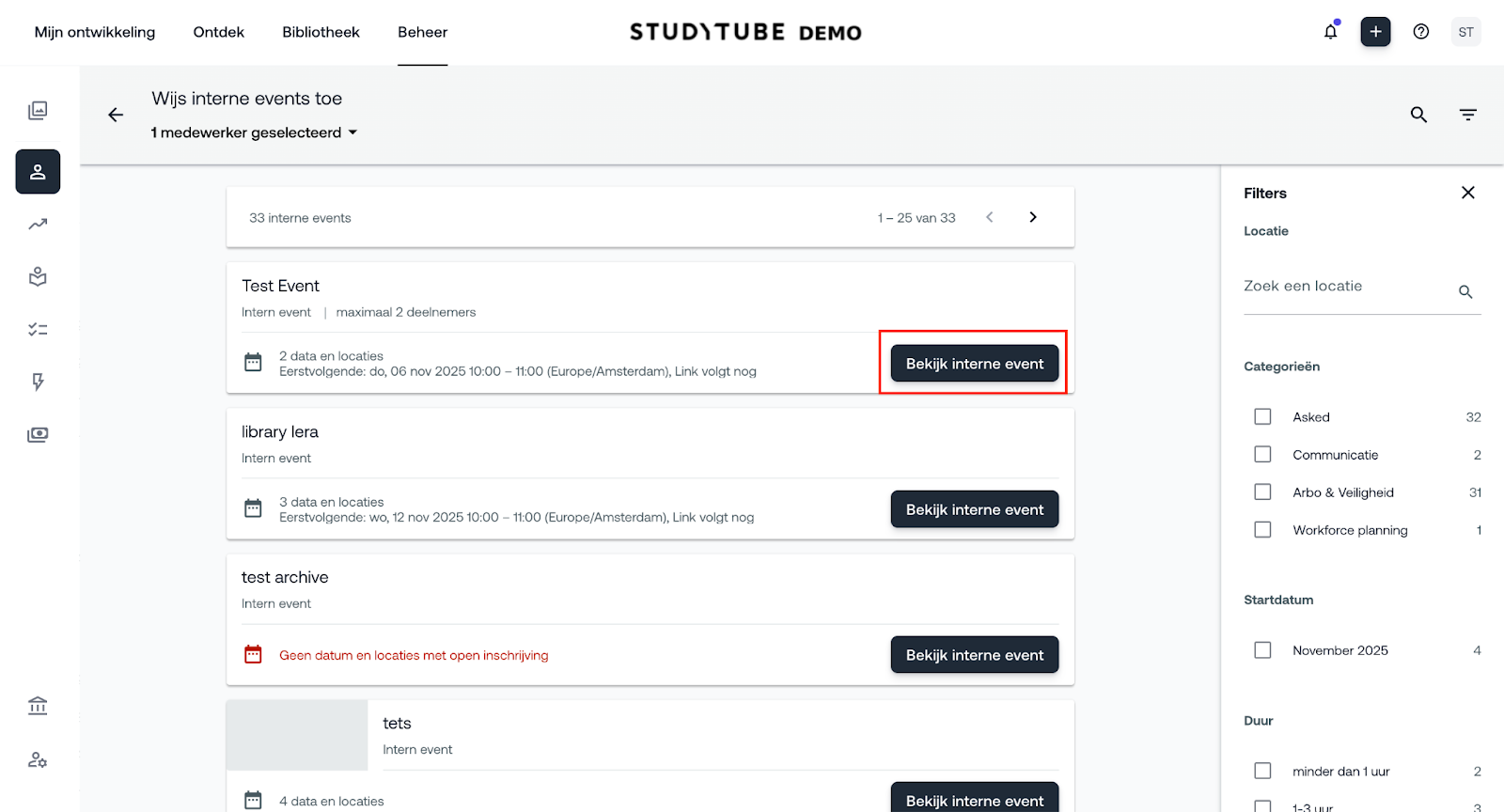Tick the November 2025 start date checkbox

click(1262, 650)
